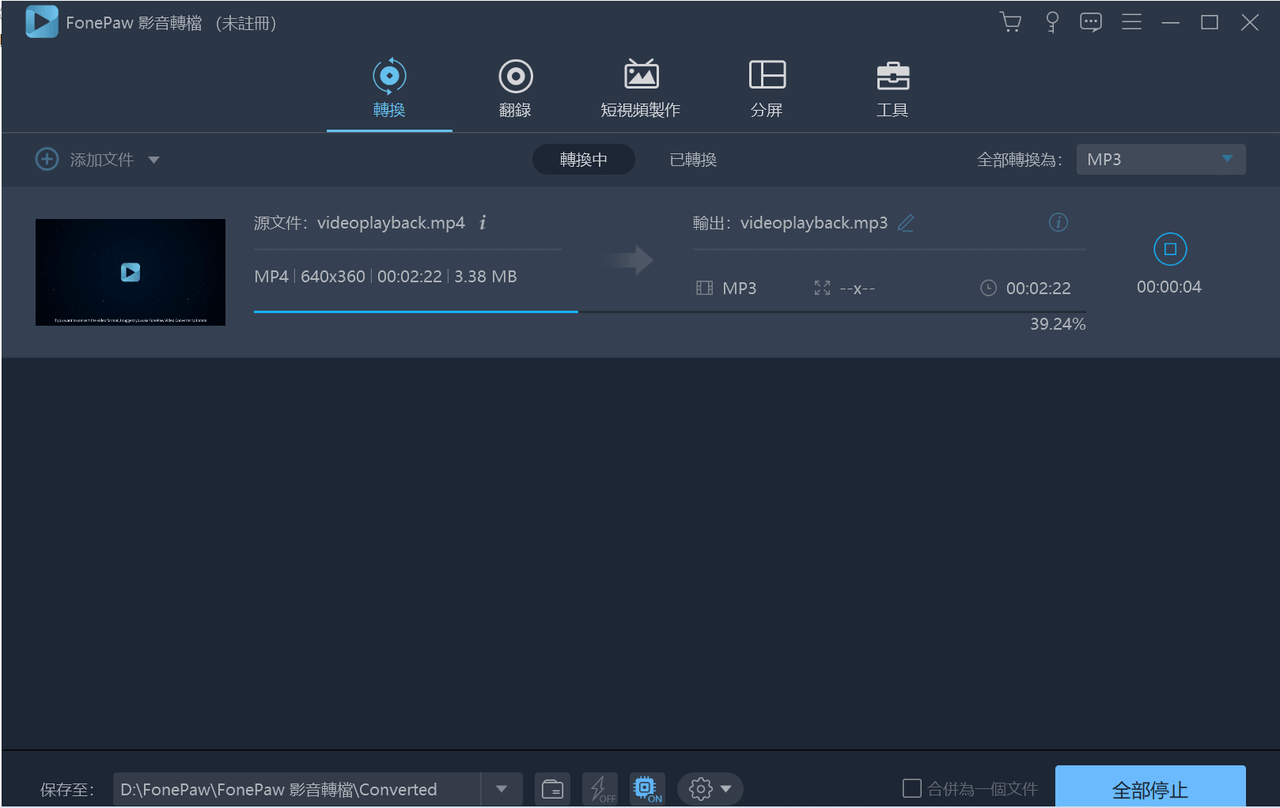
Task: Check 合併為一個文件 checkbox
Action: point(911,788)
